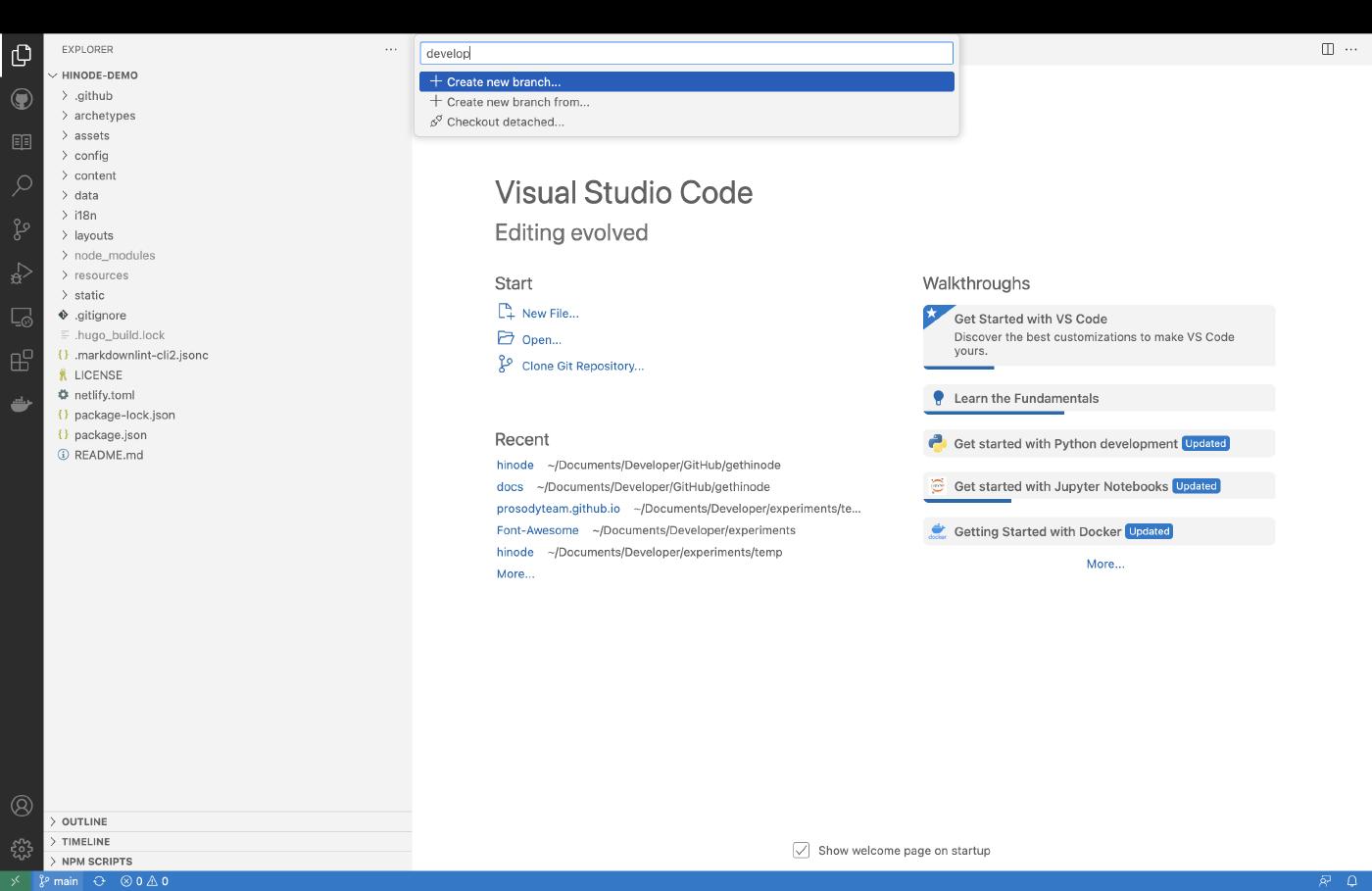The image size is (1372, 891).
Task: Open the Manage gear icon
Action: 22,849
